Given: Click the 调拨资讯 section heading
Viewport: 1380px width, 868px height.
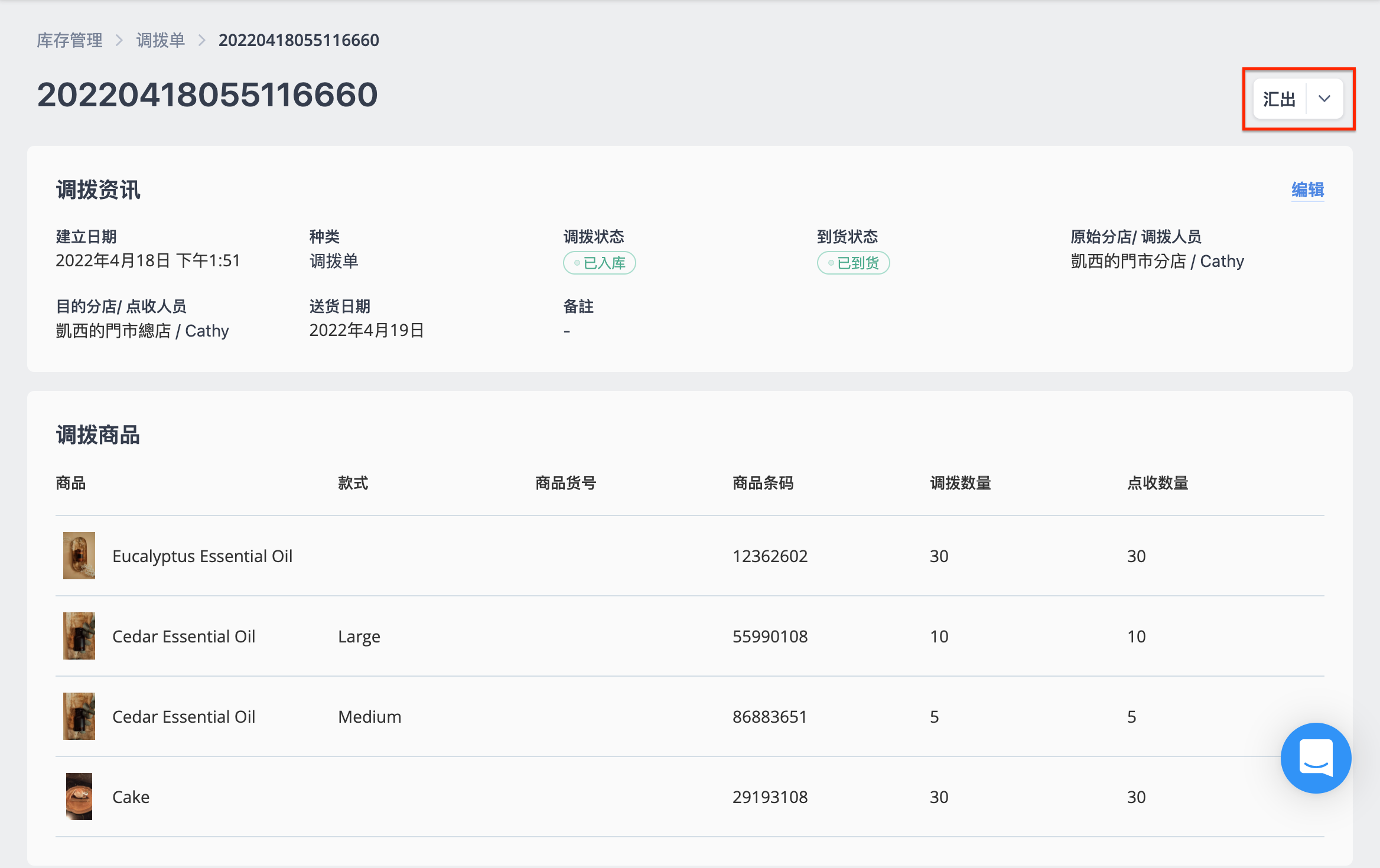Looking at the screenshot, I should (98, 190).
